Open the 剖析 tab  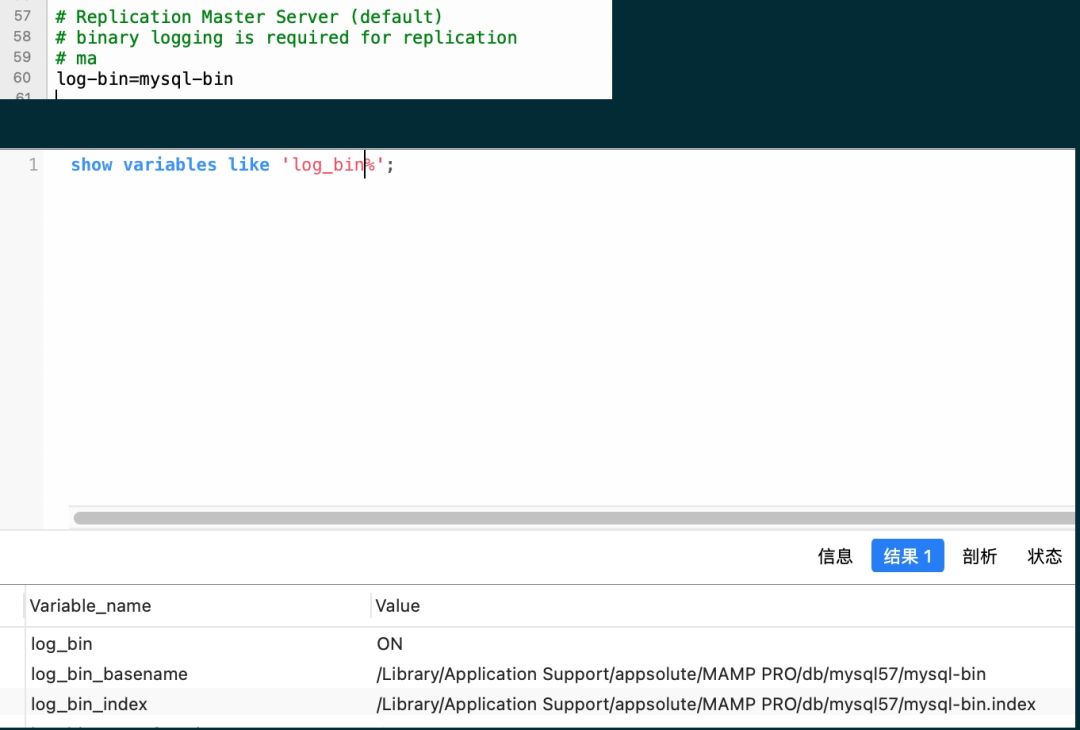[979, 556]
